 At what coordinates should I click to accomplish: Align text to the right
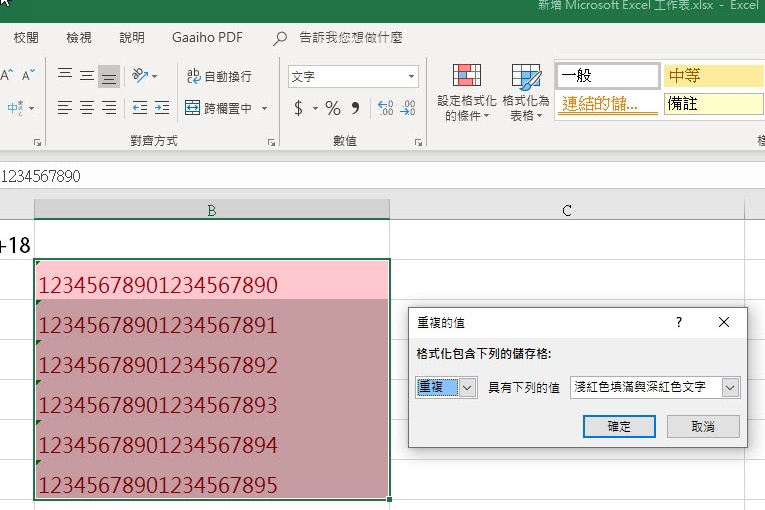pyautogui.click(x=108, y=107)
